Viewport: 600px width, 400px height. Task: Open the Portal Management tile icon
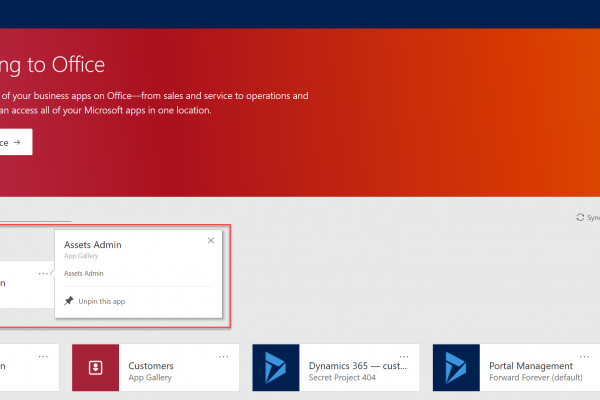tap(456, 367)
